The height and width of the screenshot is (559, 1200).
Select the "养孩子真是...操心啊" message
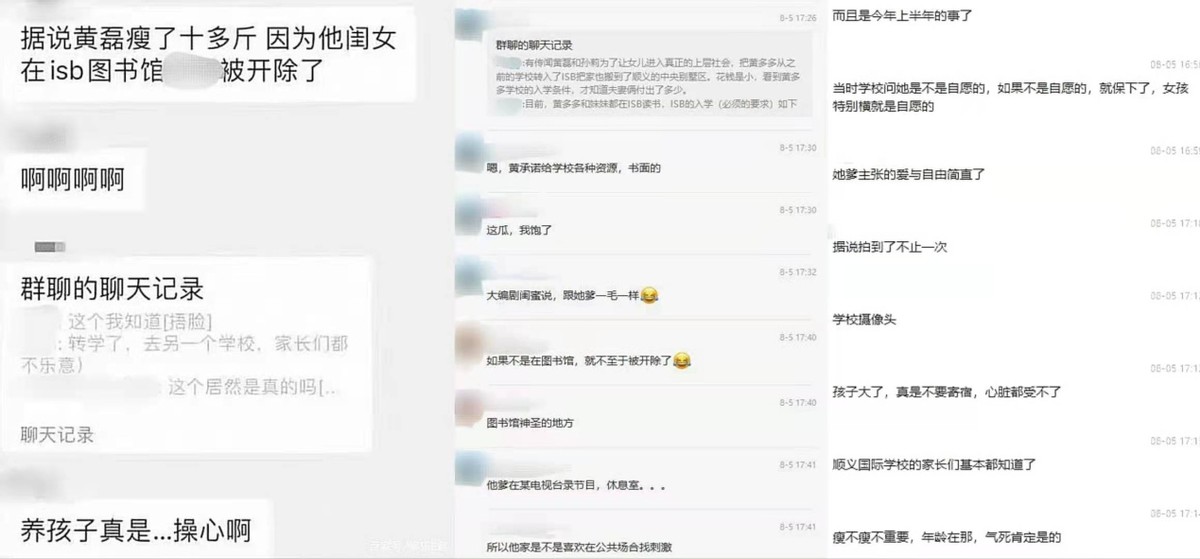(135, 527)
